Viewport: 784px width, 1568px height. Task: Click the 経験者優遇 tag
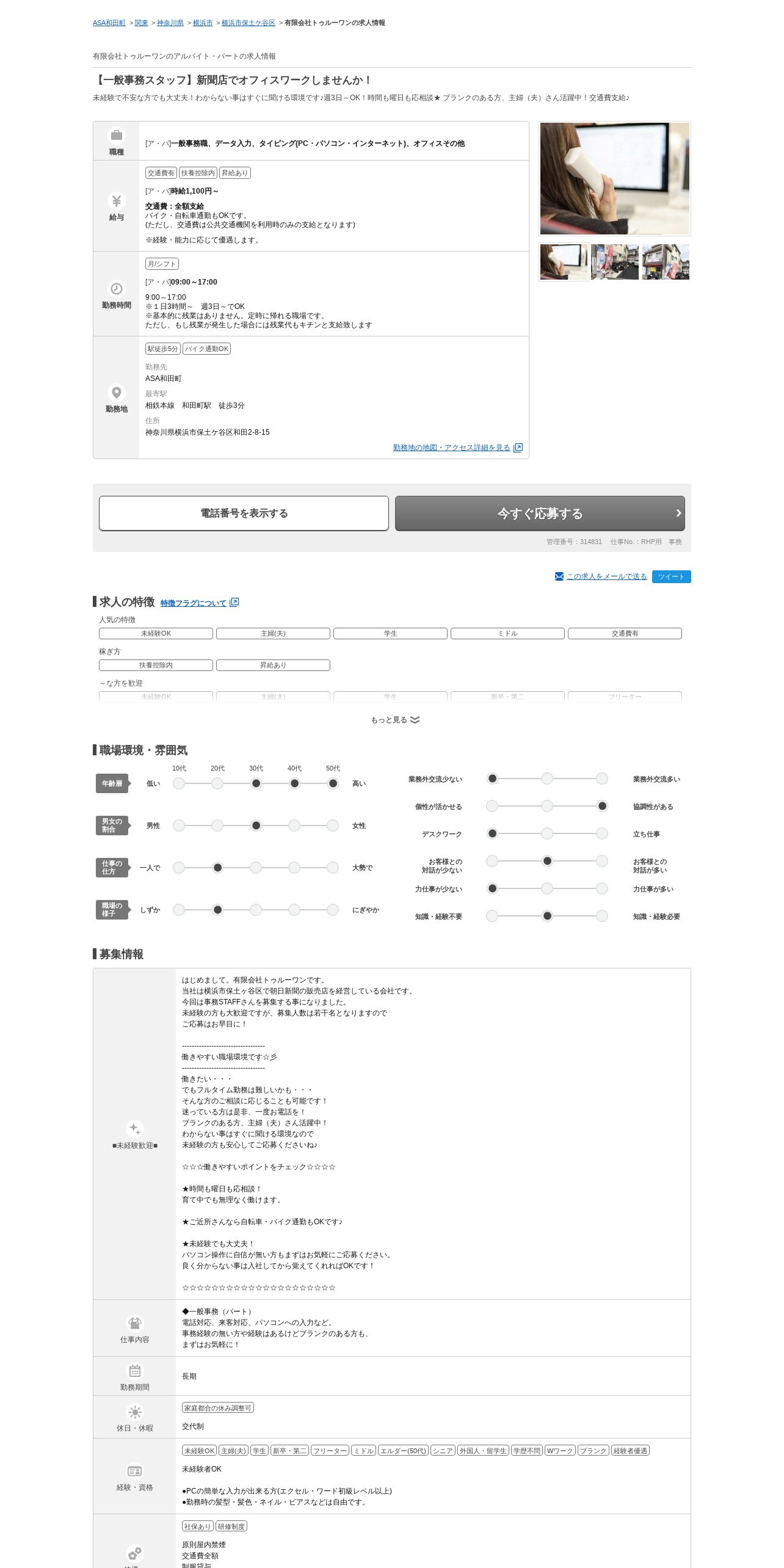click(630, 1451)
